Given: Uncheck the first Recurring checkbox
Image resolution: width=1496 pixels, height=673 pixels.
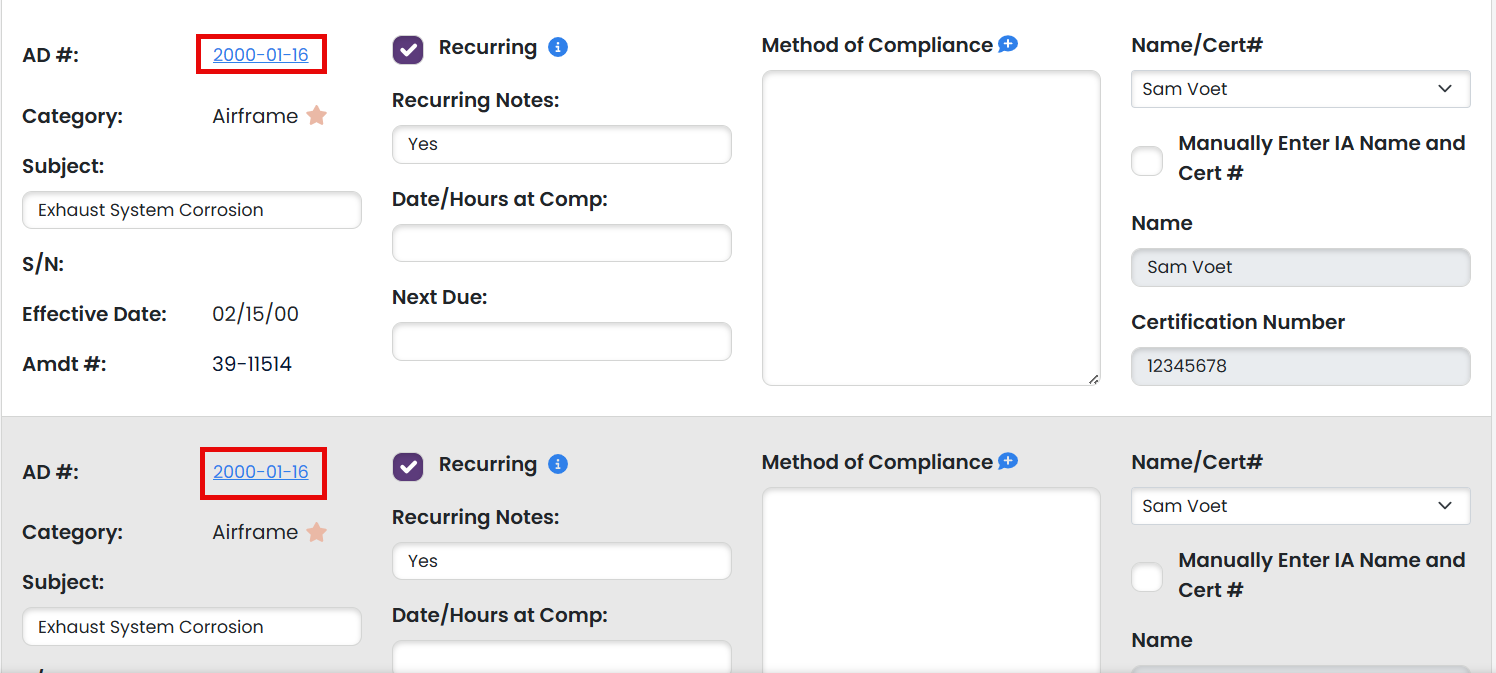Looking at the screenshot, I should (408, 49).
